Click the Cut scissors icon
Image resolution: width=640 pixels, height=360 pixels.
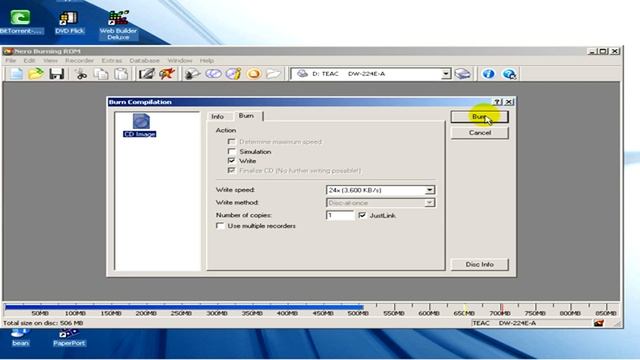point(81,74)
